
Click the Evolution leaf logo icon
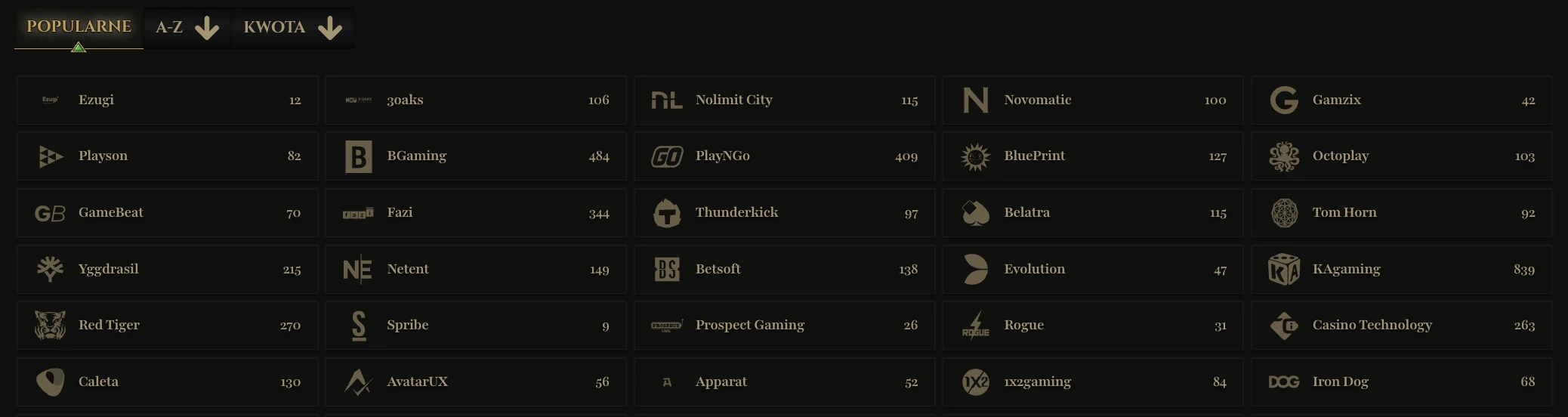click(x=975, y=269)
